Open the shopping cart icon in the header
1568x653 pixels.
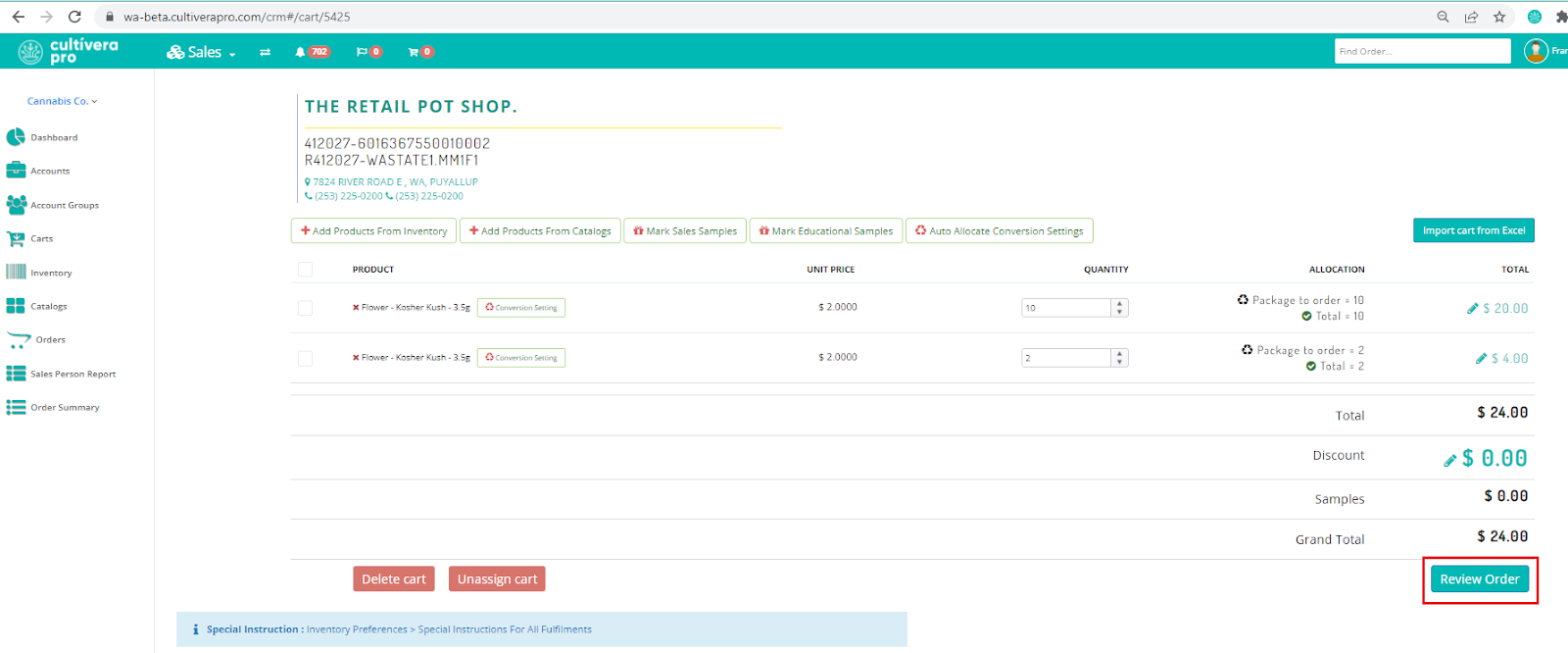(x=420, y=52)
